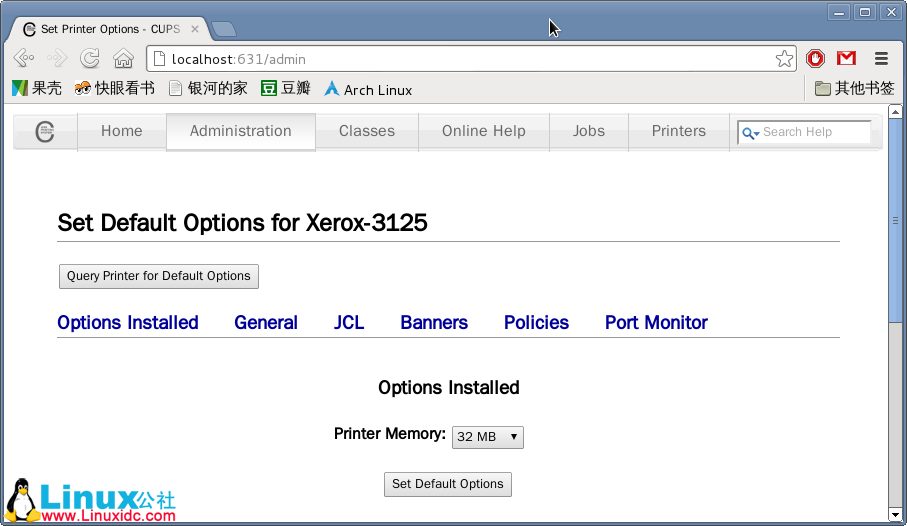The height and width of the screenshot is (526, 907).
Task: Open Chrome hamburger menu
Action: [x=881, y=59]
